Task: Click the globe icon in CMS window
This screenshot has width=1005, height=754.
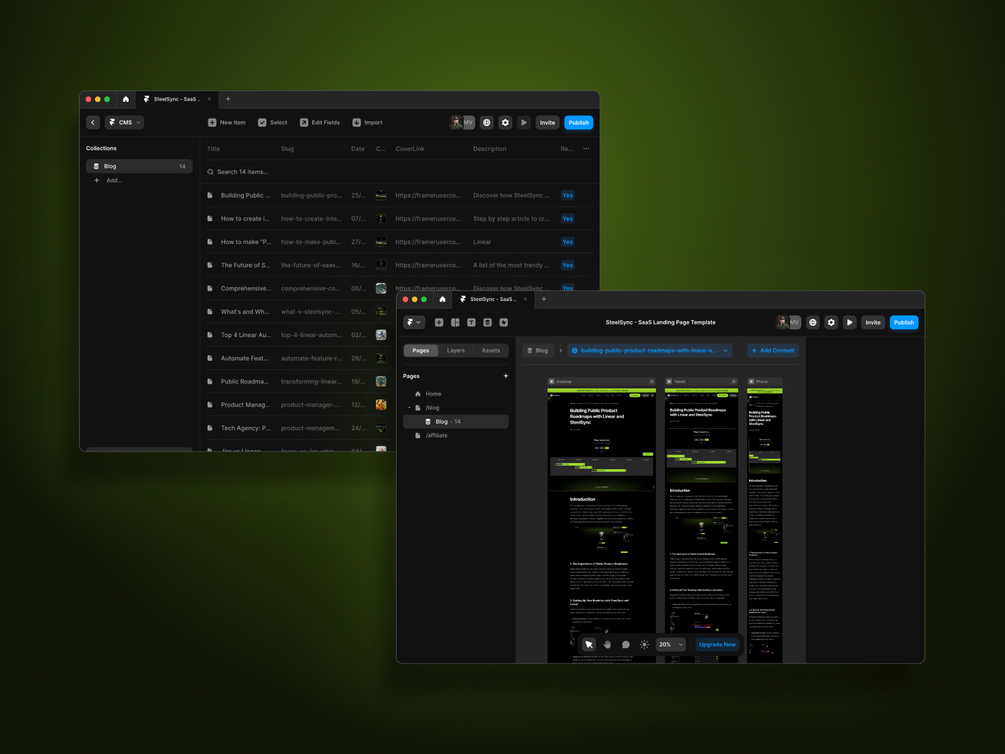Action: (486, 122)
